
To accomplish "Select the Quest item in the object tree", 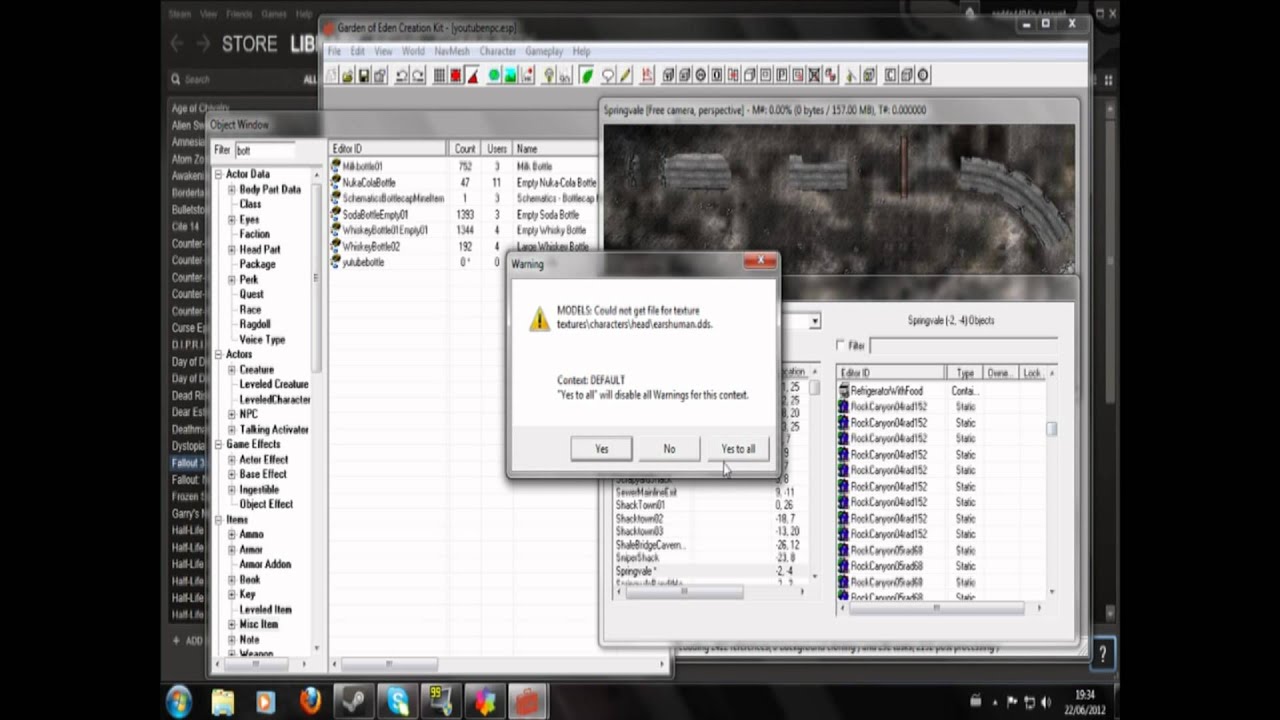I will [x=252, y=294].
